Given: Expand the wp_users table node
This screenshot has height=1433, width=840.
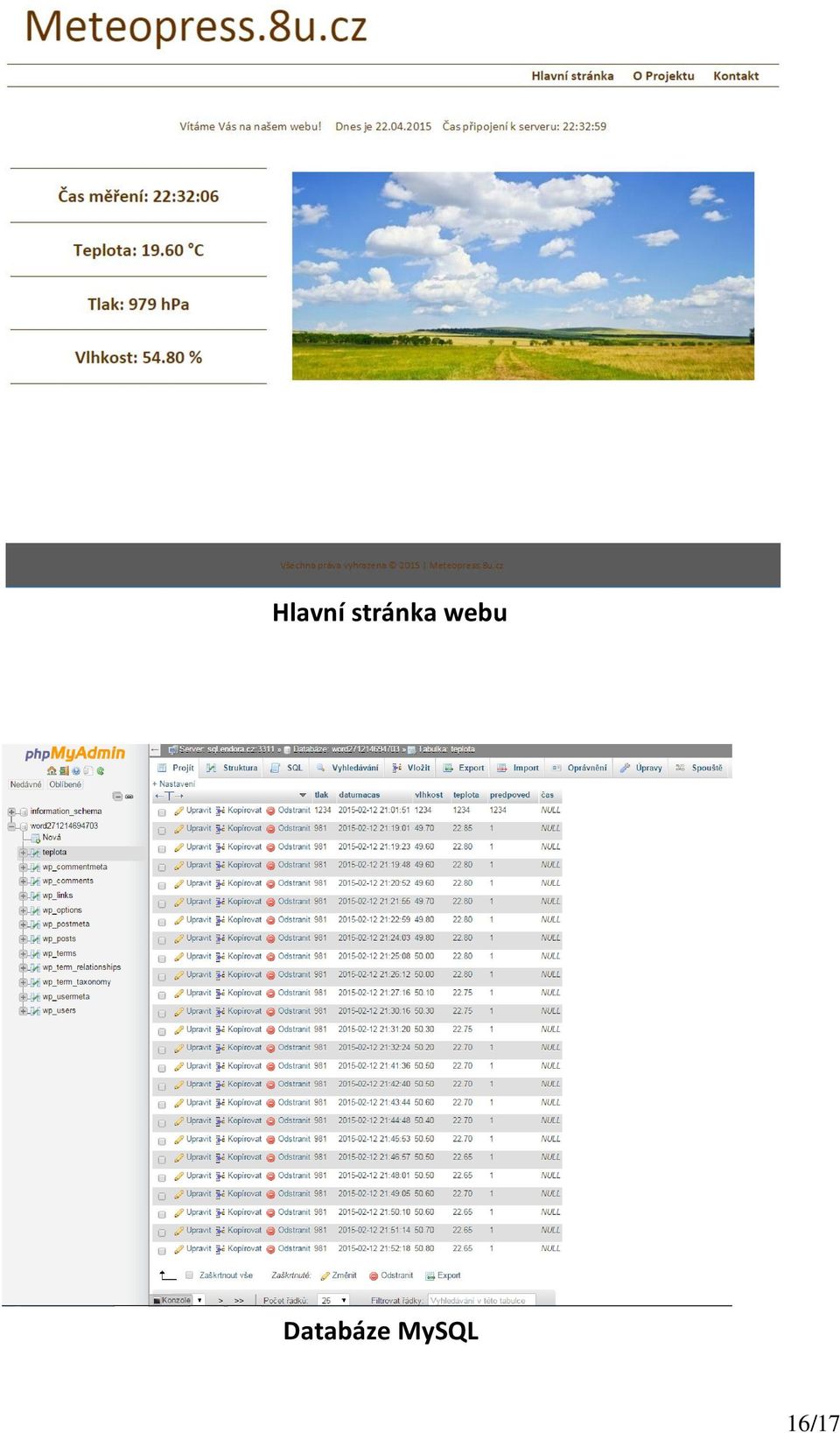Looking at the screenshot, I should pyautogui.click(x=24, y=1010).
